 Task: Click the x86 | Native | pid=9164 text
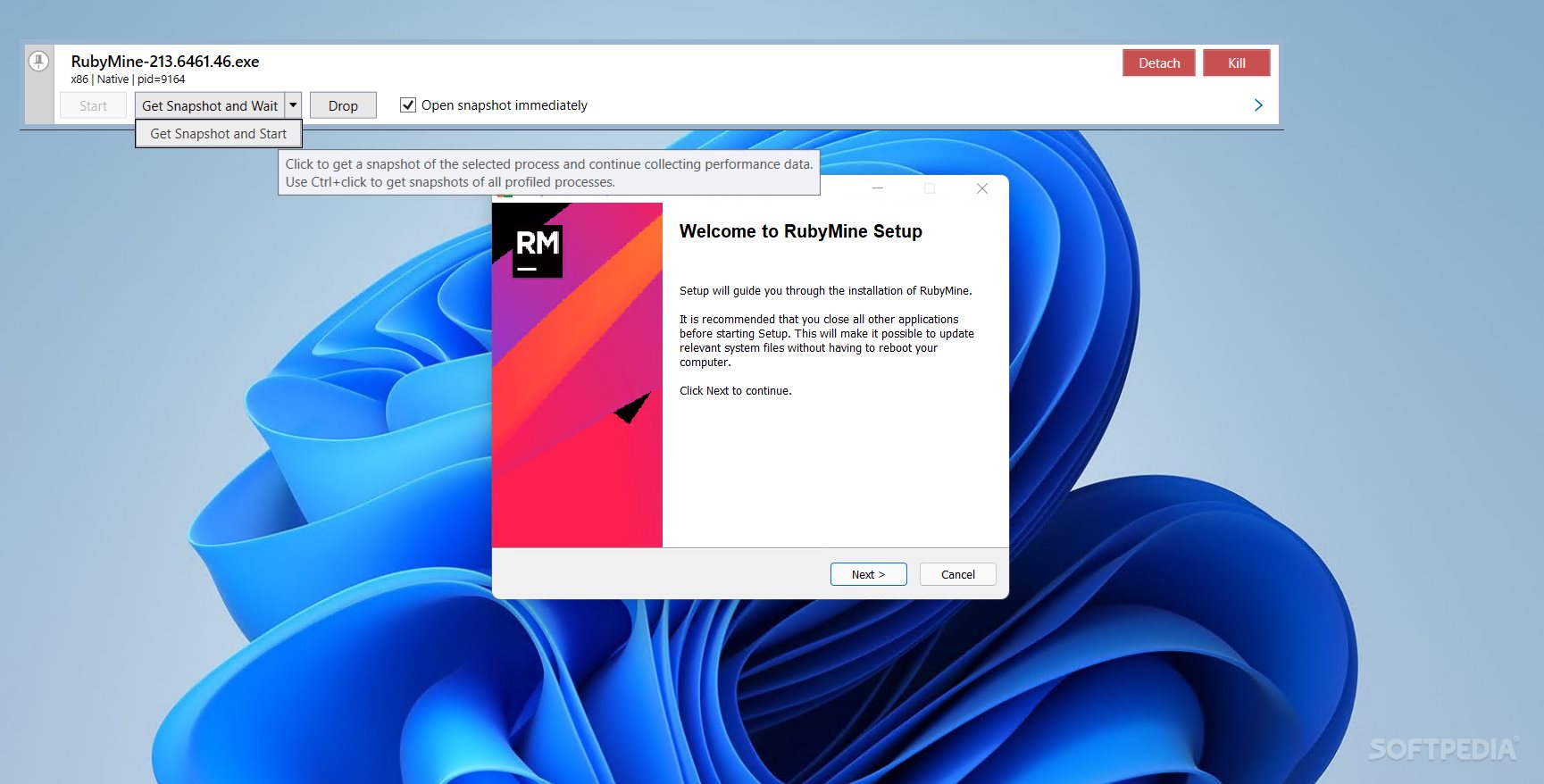pos(128,79)
